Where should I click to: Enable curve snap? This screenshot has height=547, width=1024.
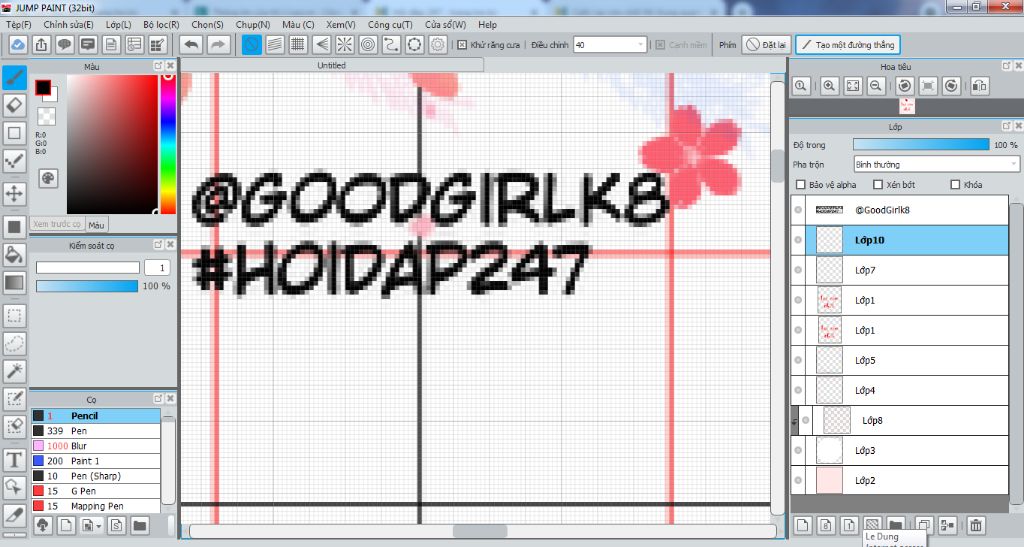(x=391, y=45)
